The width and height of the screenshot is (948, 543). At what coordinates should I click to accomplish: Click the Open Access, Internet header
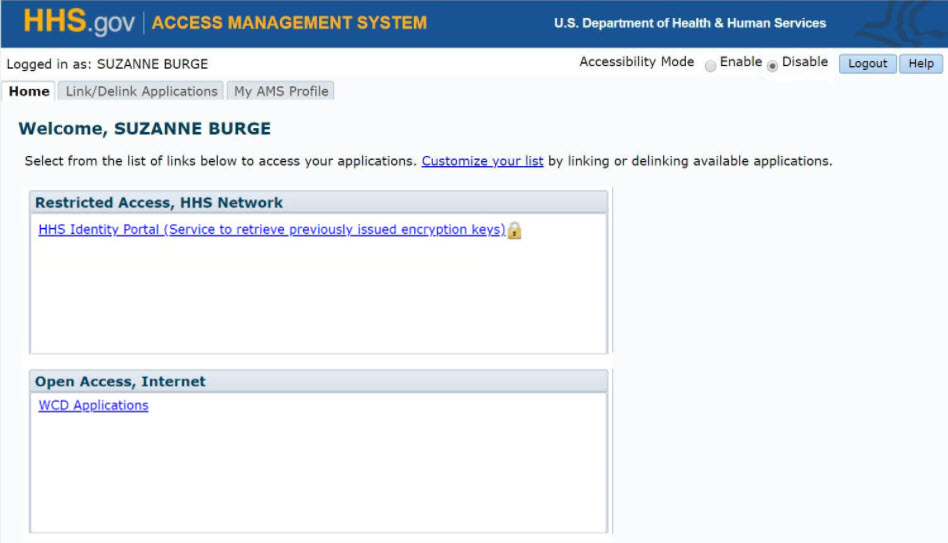click(120, 381)
